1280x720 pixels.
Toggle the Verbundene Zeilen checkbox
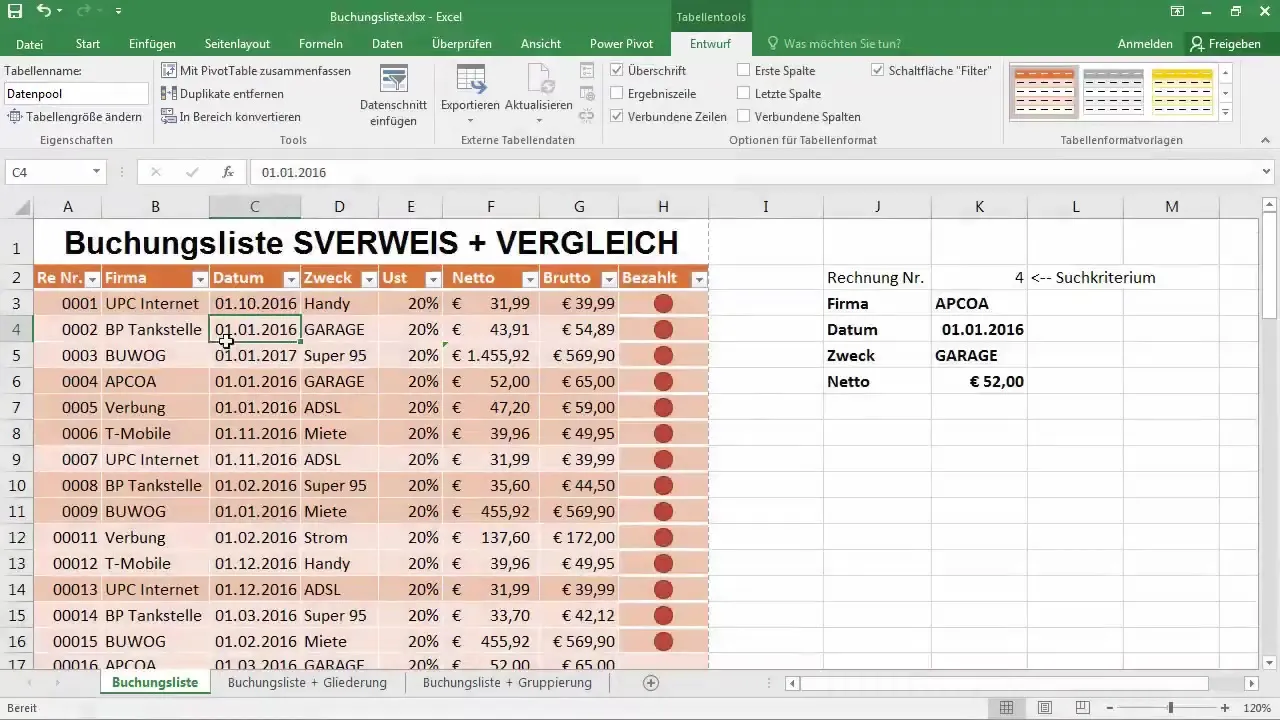617,117
